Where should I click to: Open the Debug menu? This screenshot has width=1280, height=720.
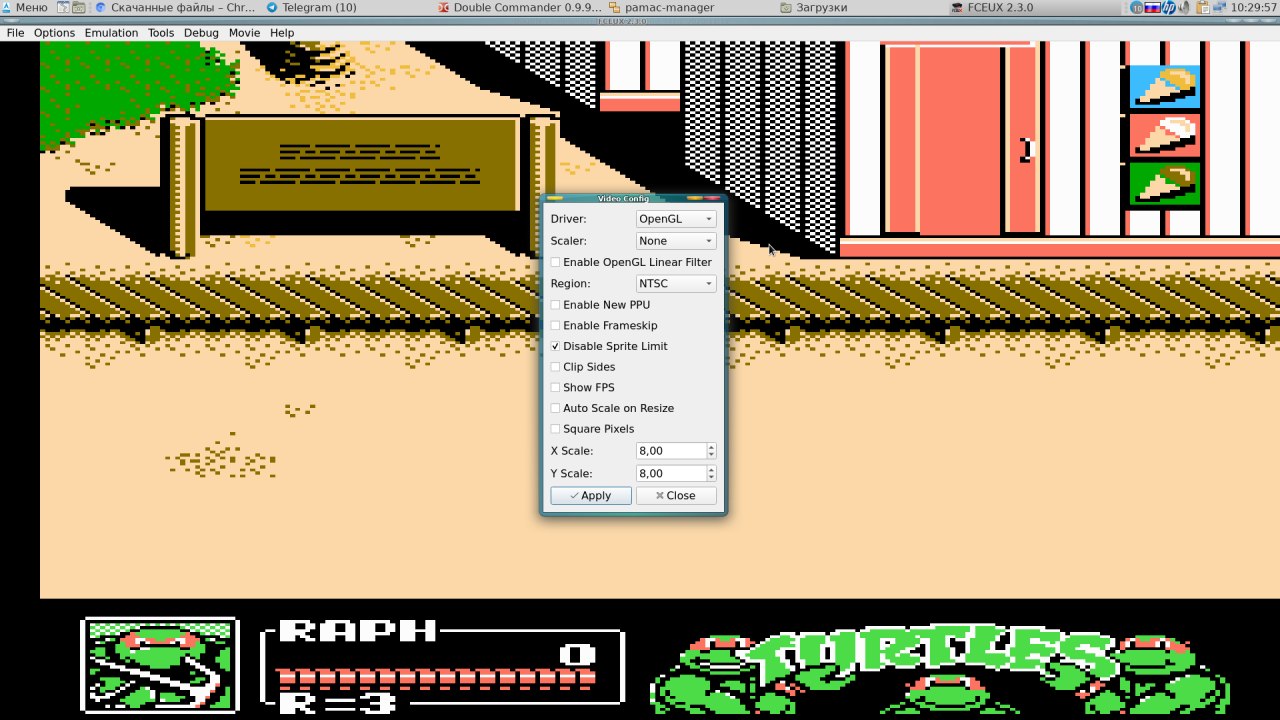pyautogui.click(x=201, y=33)
